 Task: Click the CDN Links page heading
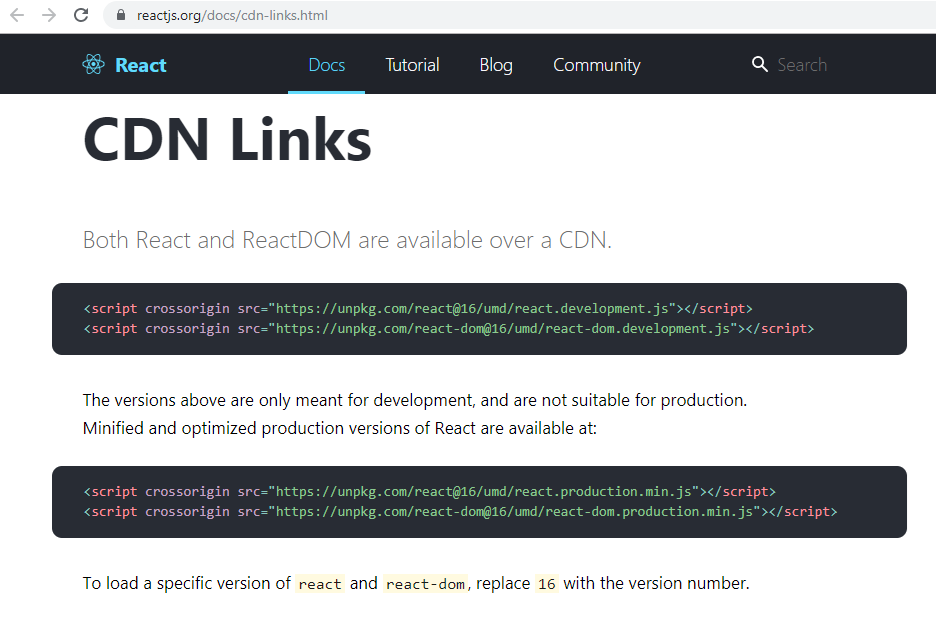(x=227, y=139)
